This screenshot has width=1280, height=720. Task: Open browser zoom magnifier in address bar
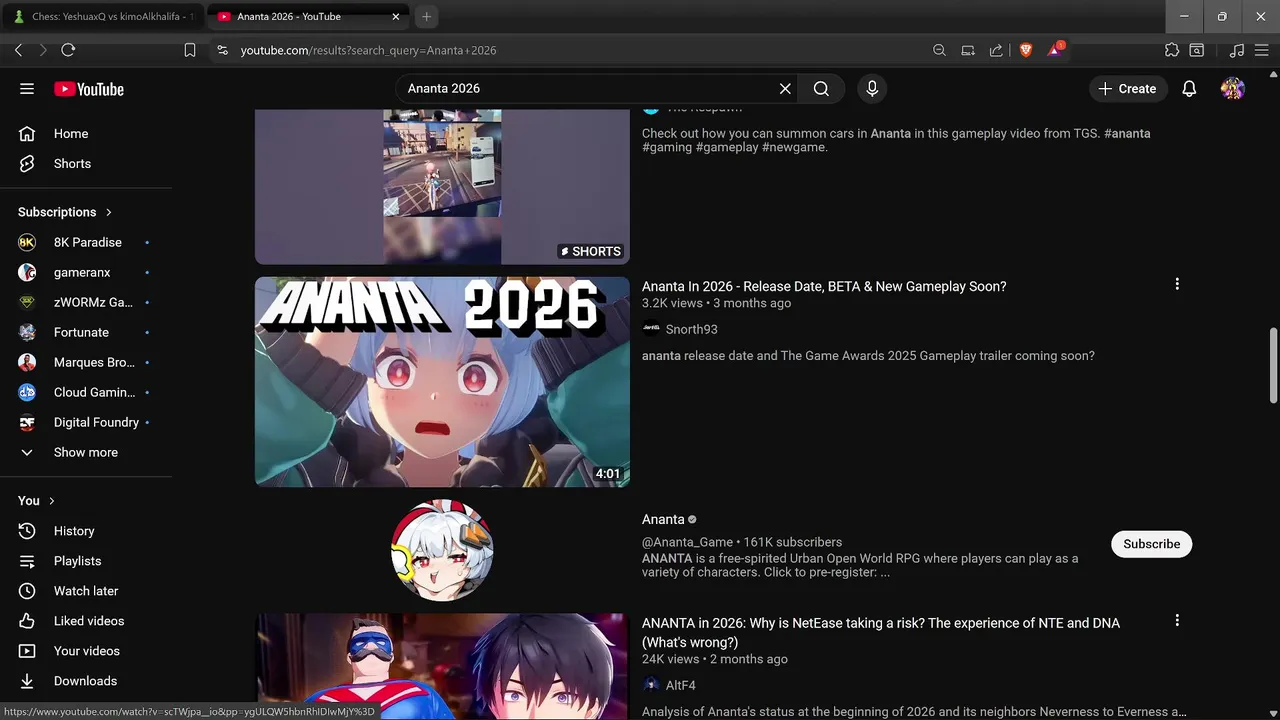(939, 50)
